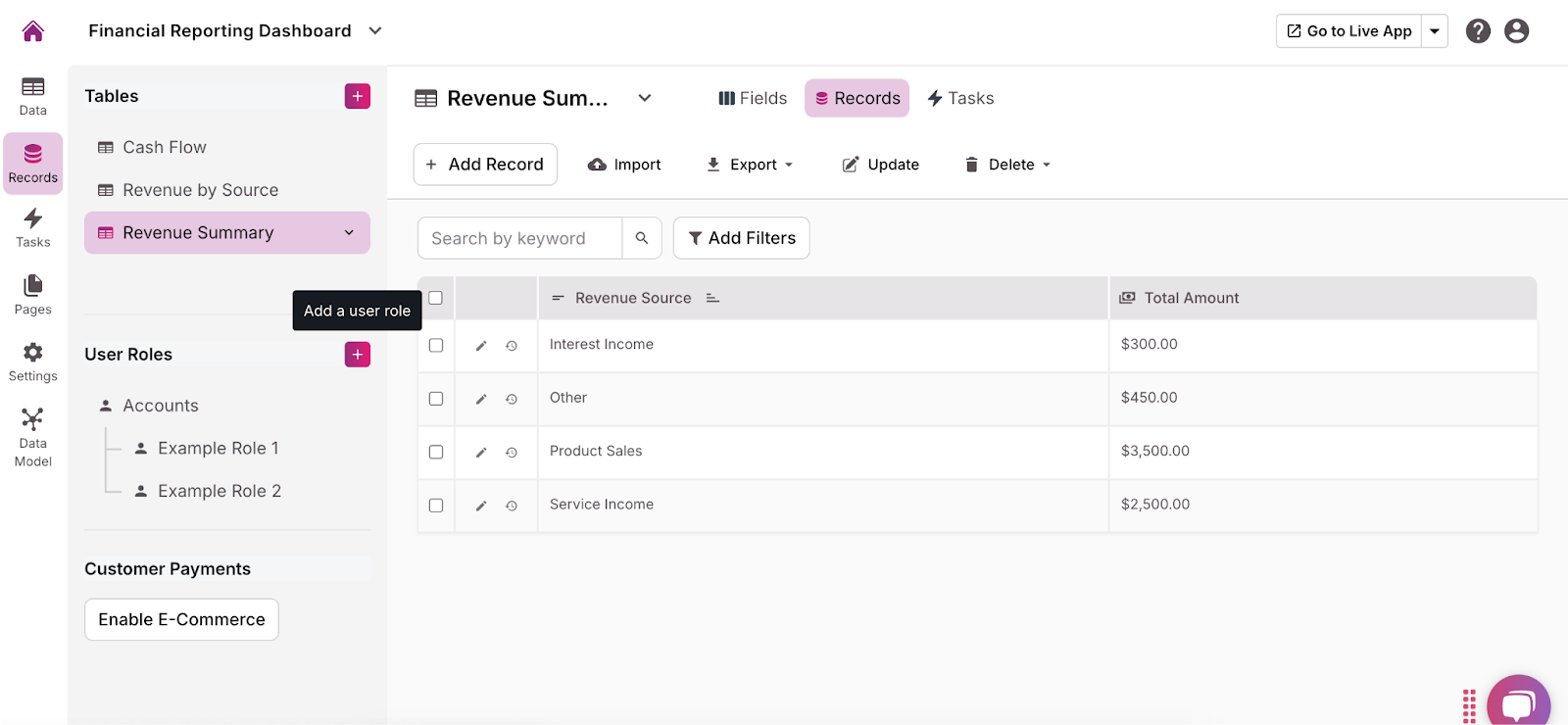The width and height of the screenshot is (1568, 725).
Task: Open the help question mark icon
Action: point(1478,31)
